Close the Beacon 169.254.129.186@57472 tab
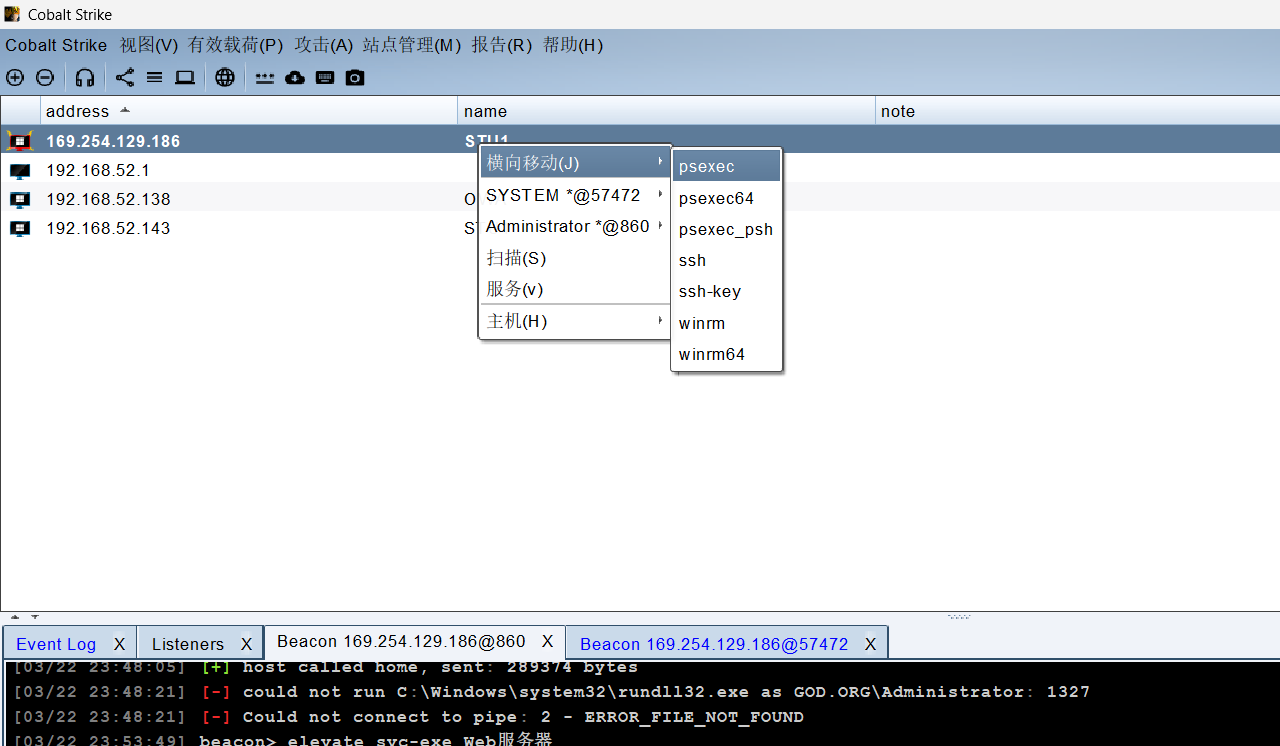Viewport: 1280px width, 746px height. tap(870, 644)
